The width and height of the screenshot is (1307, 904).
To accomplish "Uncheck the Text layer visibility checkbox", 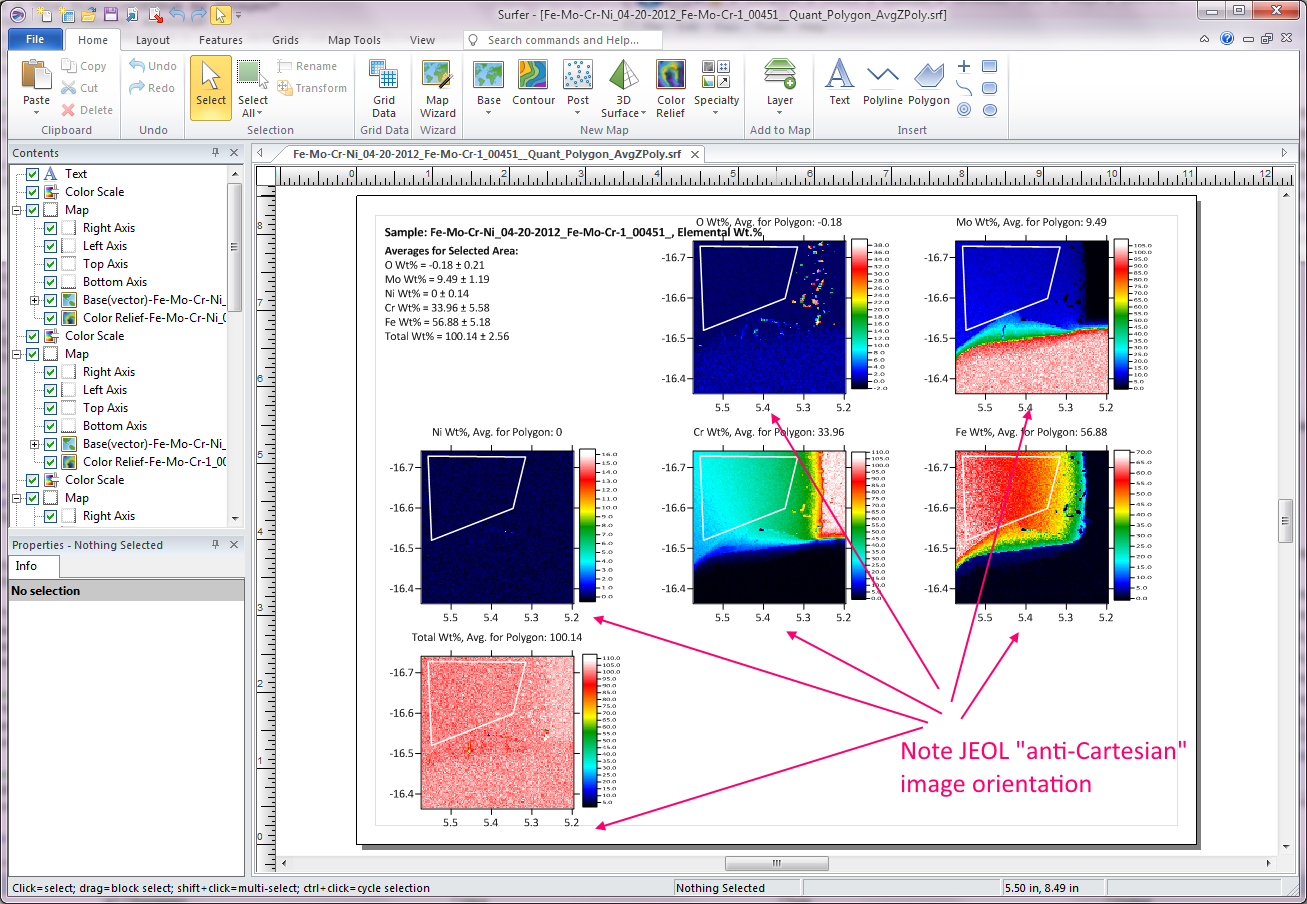I will [33, 174].
